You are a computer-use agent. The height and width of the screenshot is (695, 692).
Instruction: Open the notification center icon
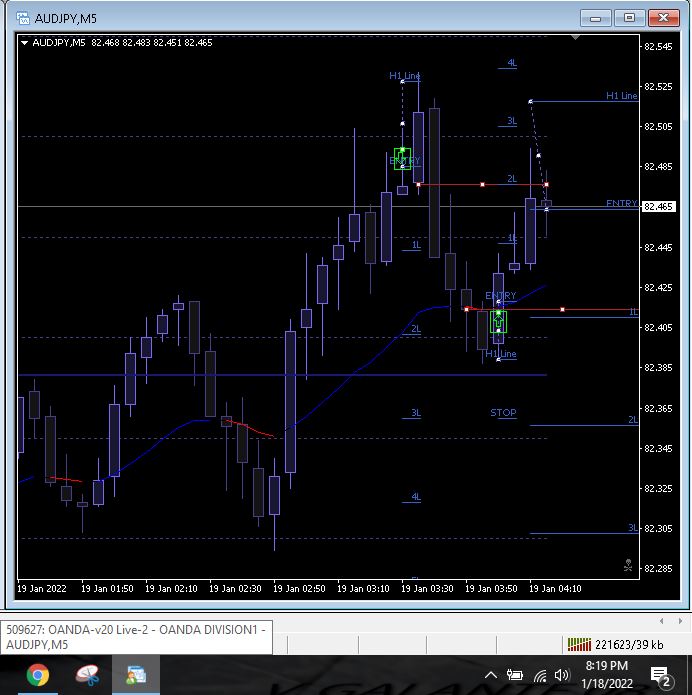[660, 676]
